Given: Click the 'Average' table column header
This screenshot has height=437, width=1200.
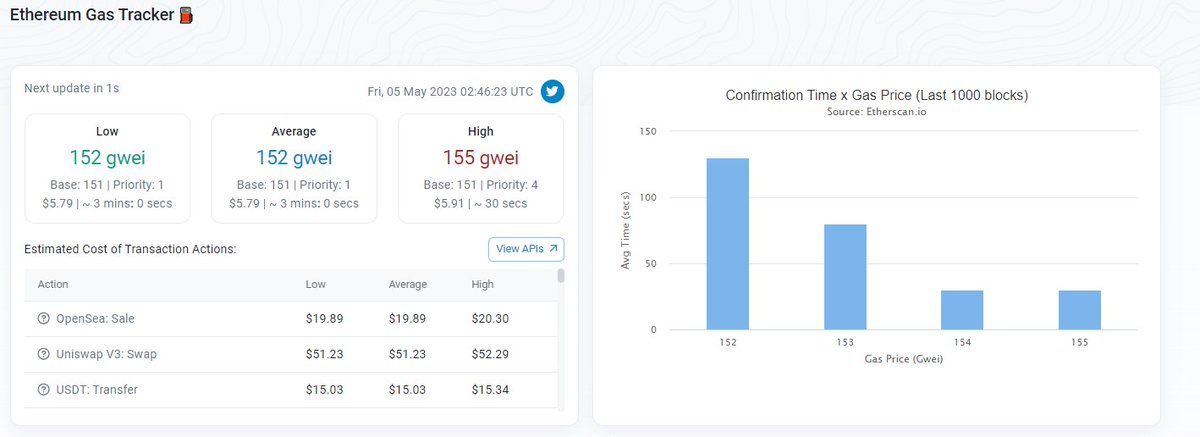Looking at the screenshot, I should pos(408,284).
